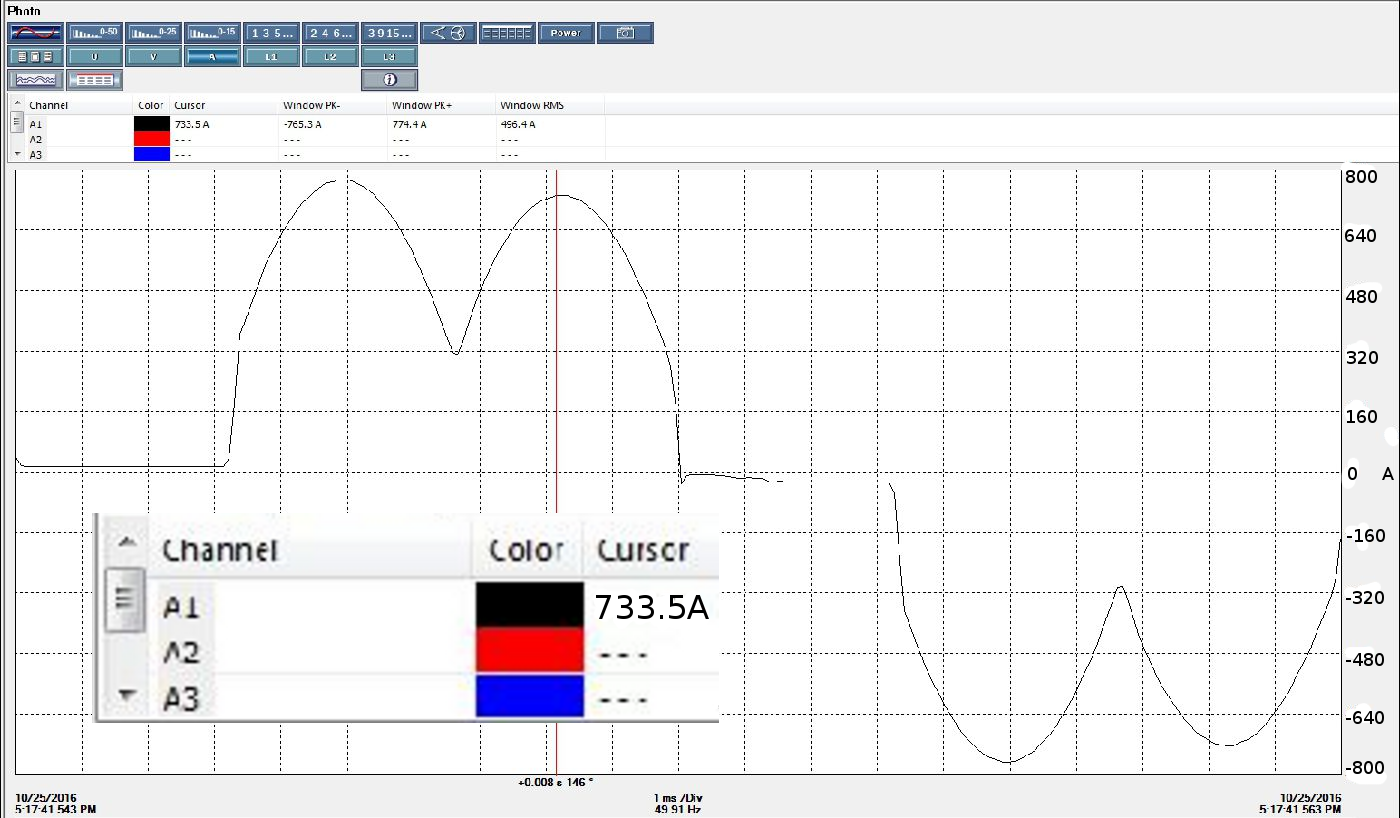Click the black A1 color swatch
The width and height of the screenshot is (1400, 818).
152,124
